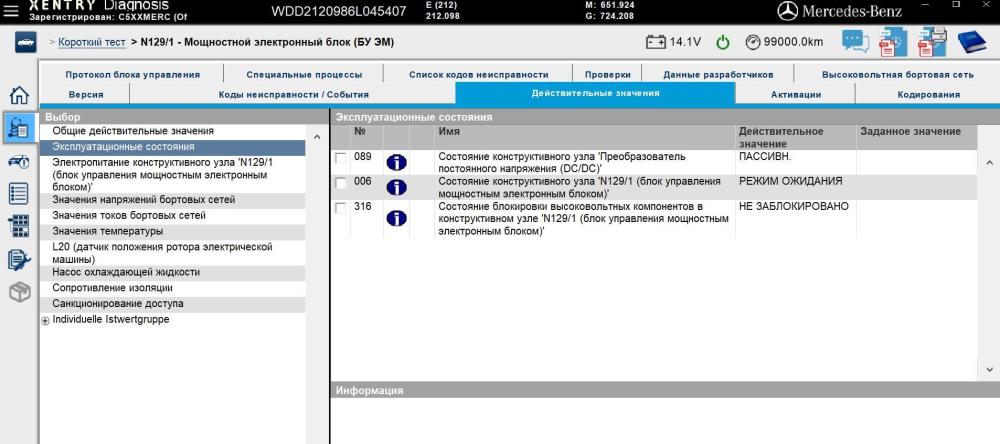Tick the checkbox for value 316
This screenshot has width=1000, height=444.
(341, 208)
